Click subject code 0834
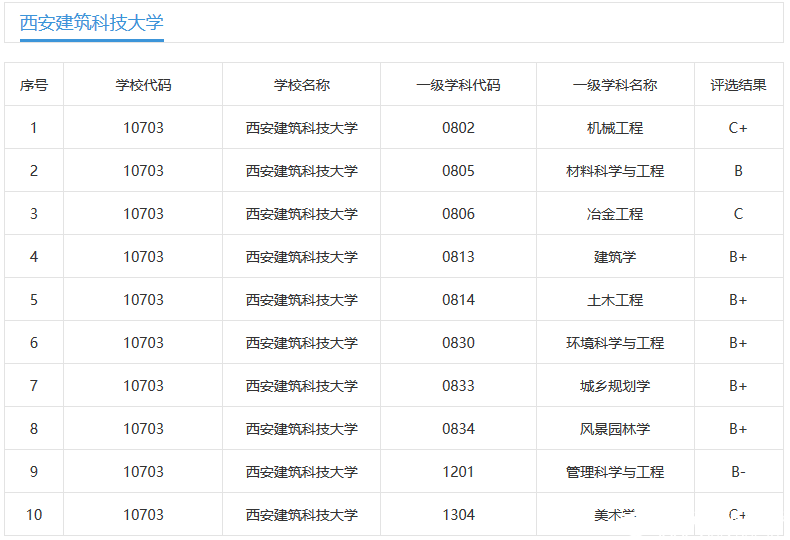Screen dimensions: 790x540 click(x=458, y=429)
